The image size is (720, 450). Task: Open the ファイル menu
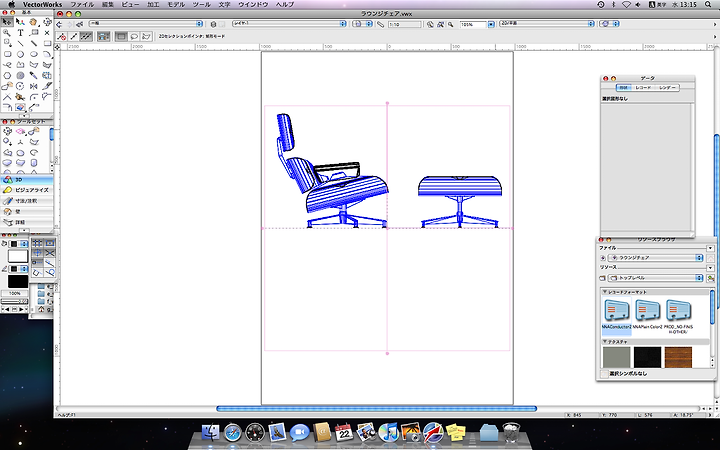pos(82,5)
